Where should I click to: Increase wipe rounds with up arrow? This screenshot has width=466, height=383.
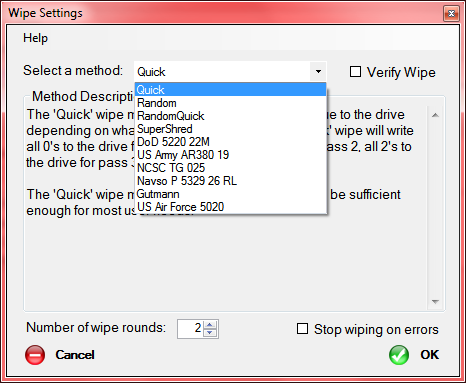point(210,324)
